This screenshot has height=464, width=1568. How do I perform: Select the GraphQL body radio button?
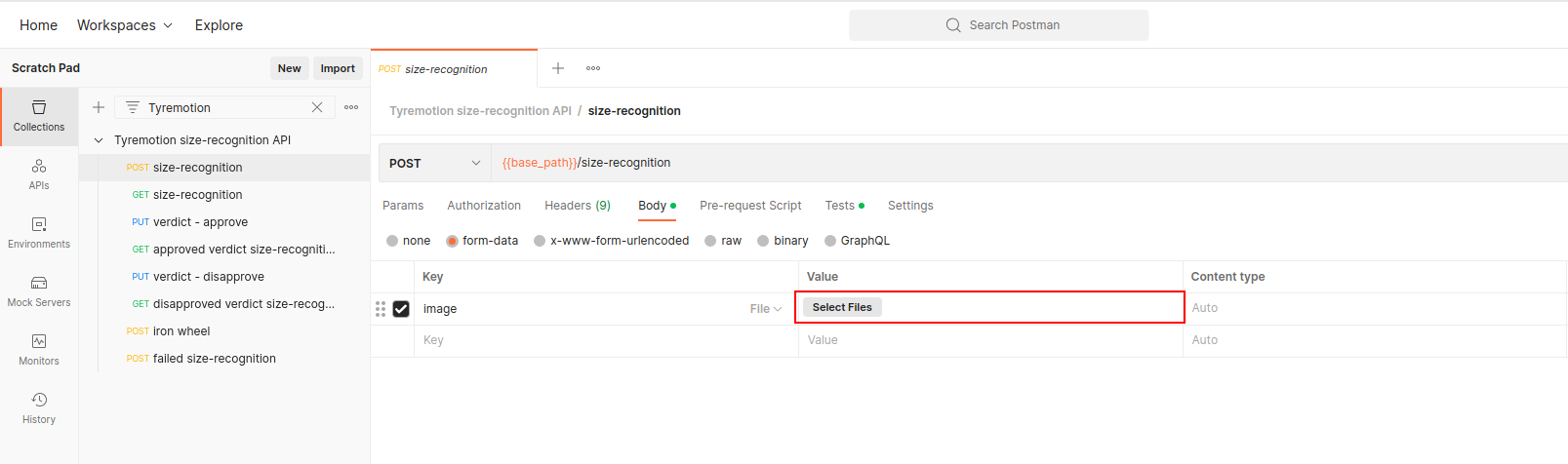coord(830,241)
